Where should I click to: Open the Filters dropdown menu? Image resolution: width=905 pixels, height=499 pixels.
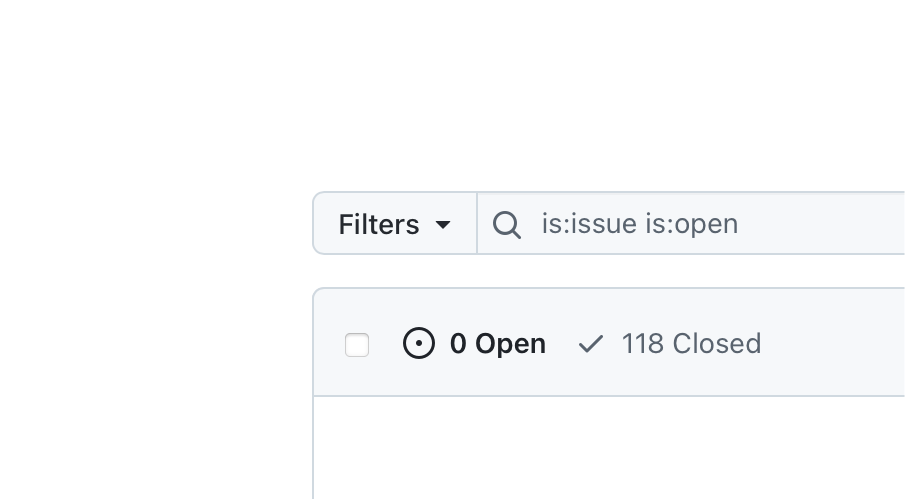click(395, 224)
